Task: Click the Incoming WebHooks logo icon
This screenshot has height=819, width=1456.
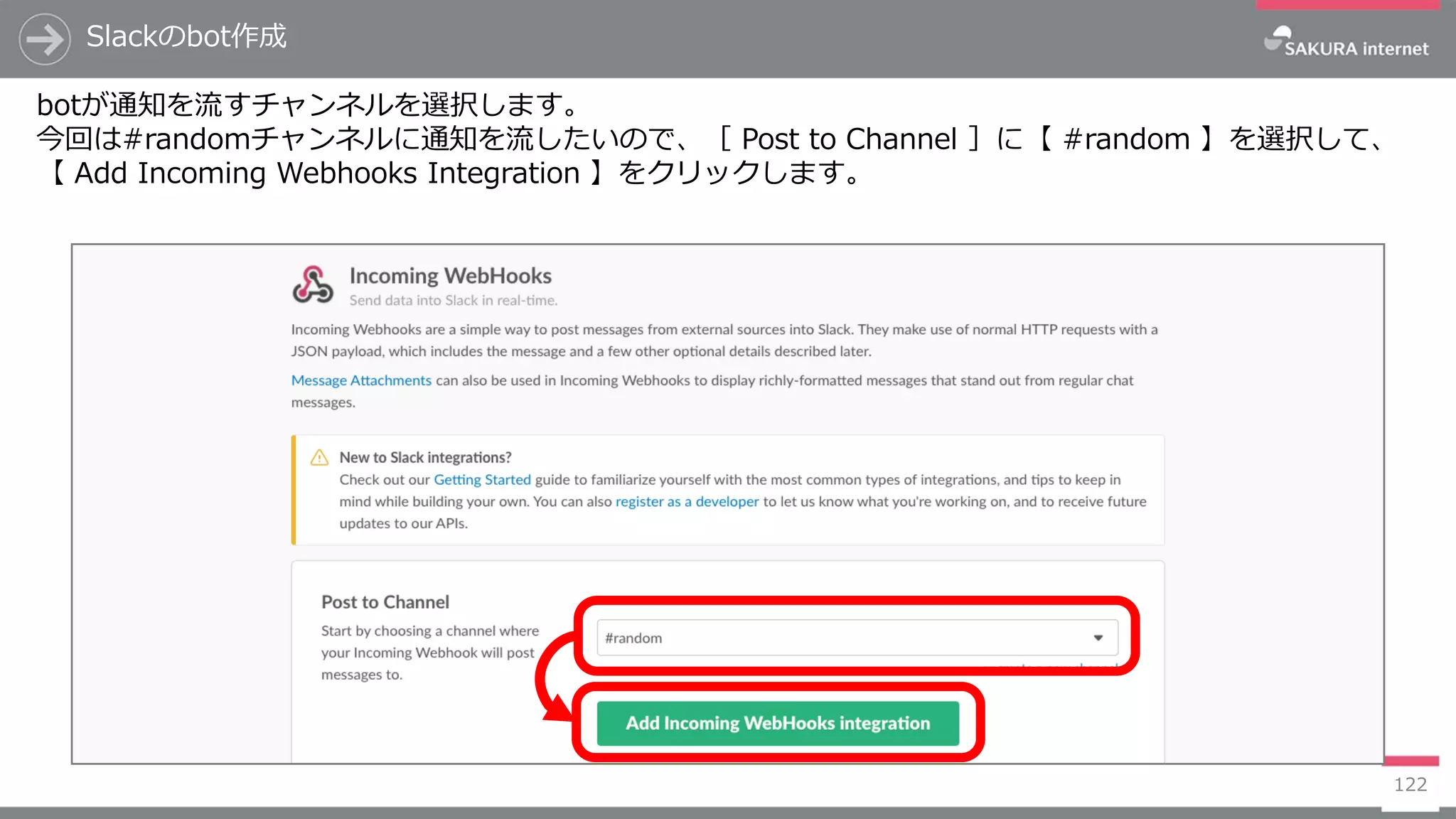Action: click(312, 285)
